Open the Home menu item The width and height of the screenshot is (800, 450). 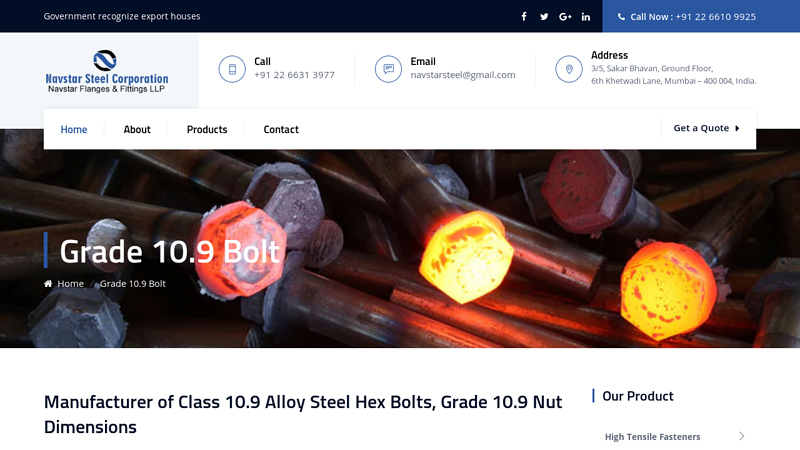(x=74, y=129)
